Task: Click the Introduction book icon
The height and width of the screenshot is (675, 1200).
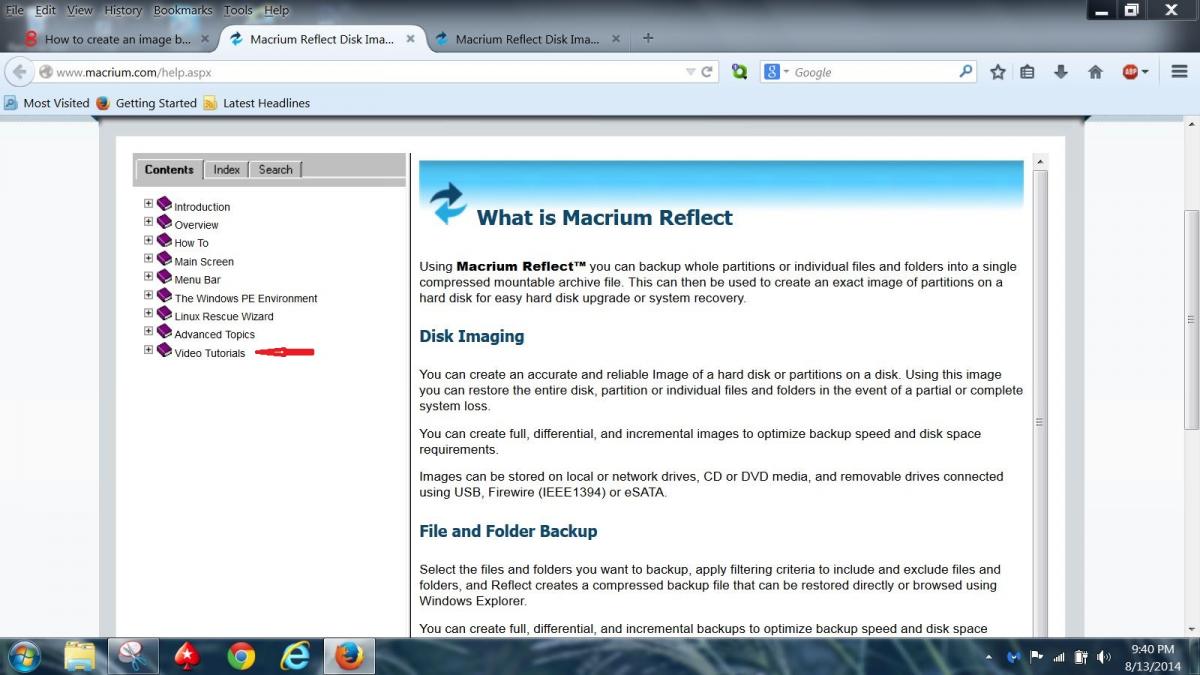Action: [164, 204]
